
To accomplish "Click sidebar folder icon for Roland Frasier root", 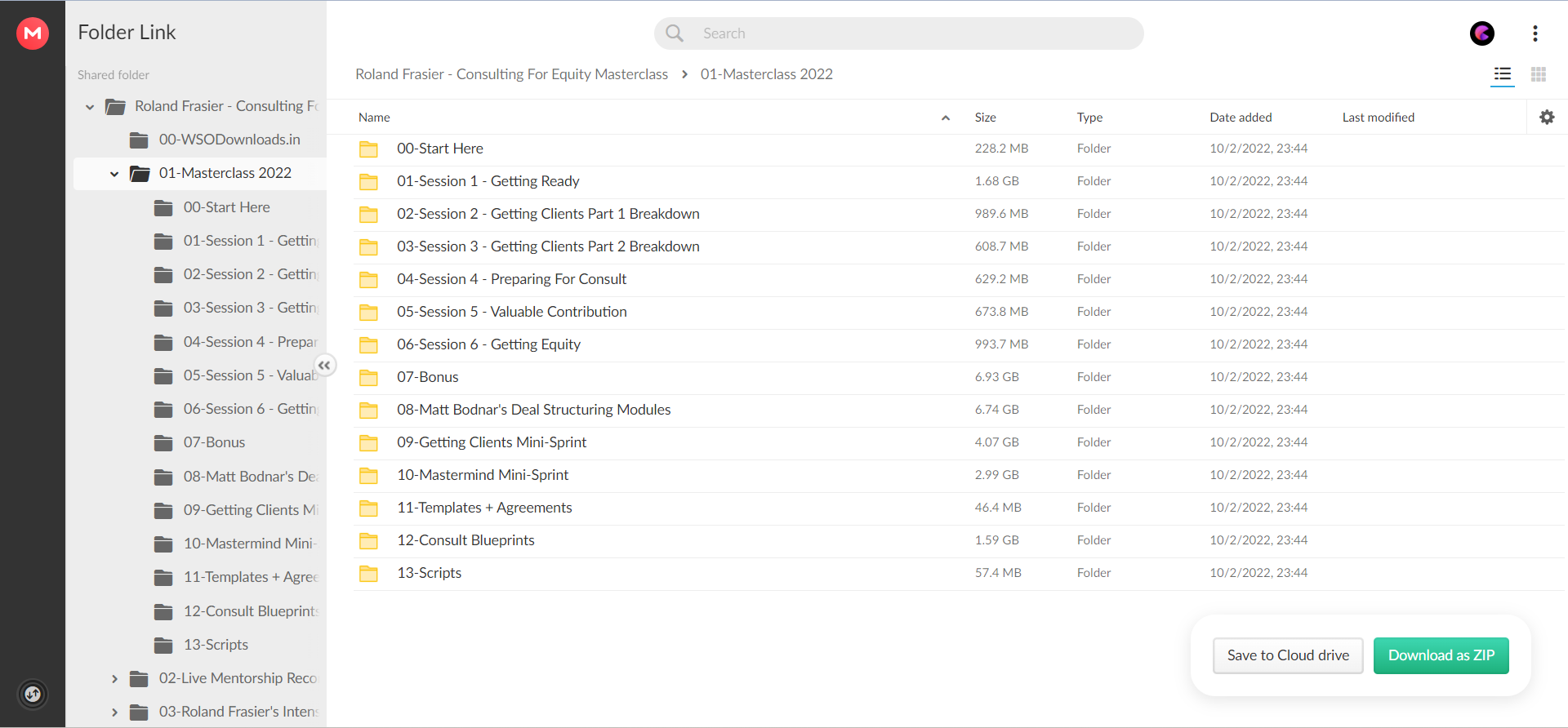I will pyautogui.click(x=115, y=106).
